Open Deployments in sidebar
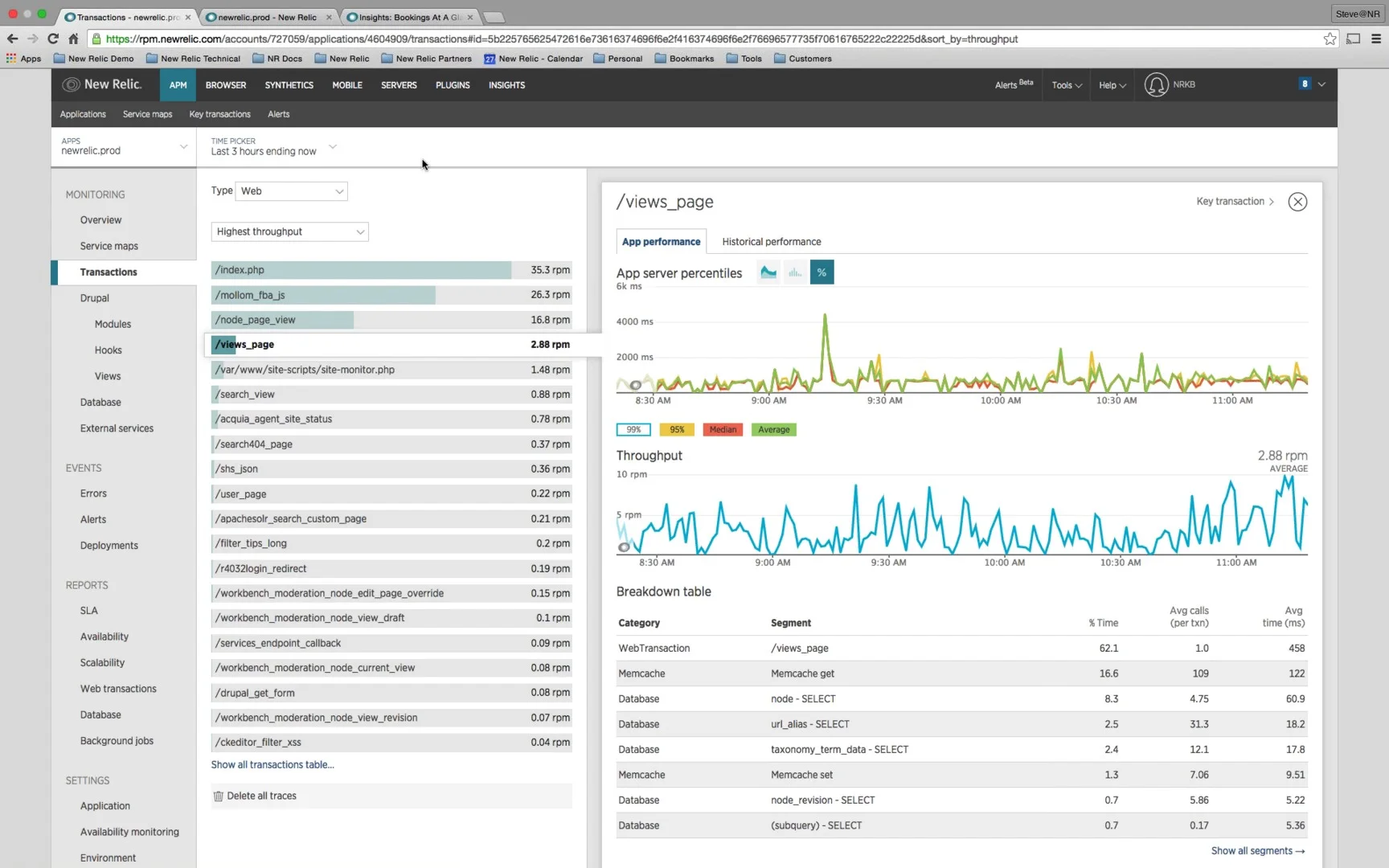The height and width of the screenshot is (868, 1389). click(109, 546)
